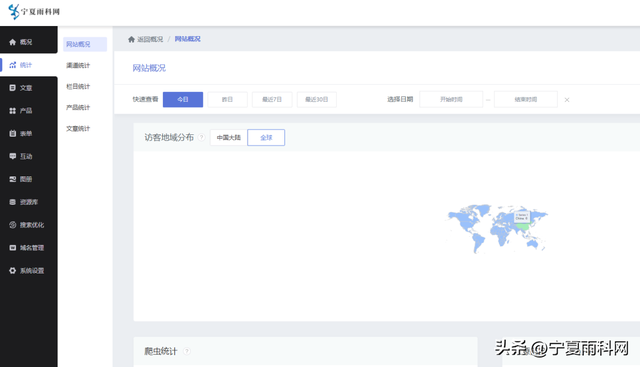640x367 pixels.
Task: Select 最近30日 quick view button
Action: [317, 100]
